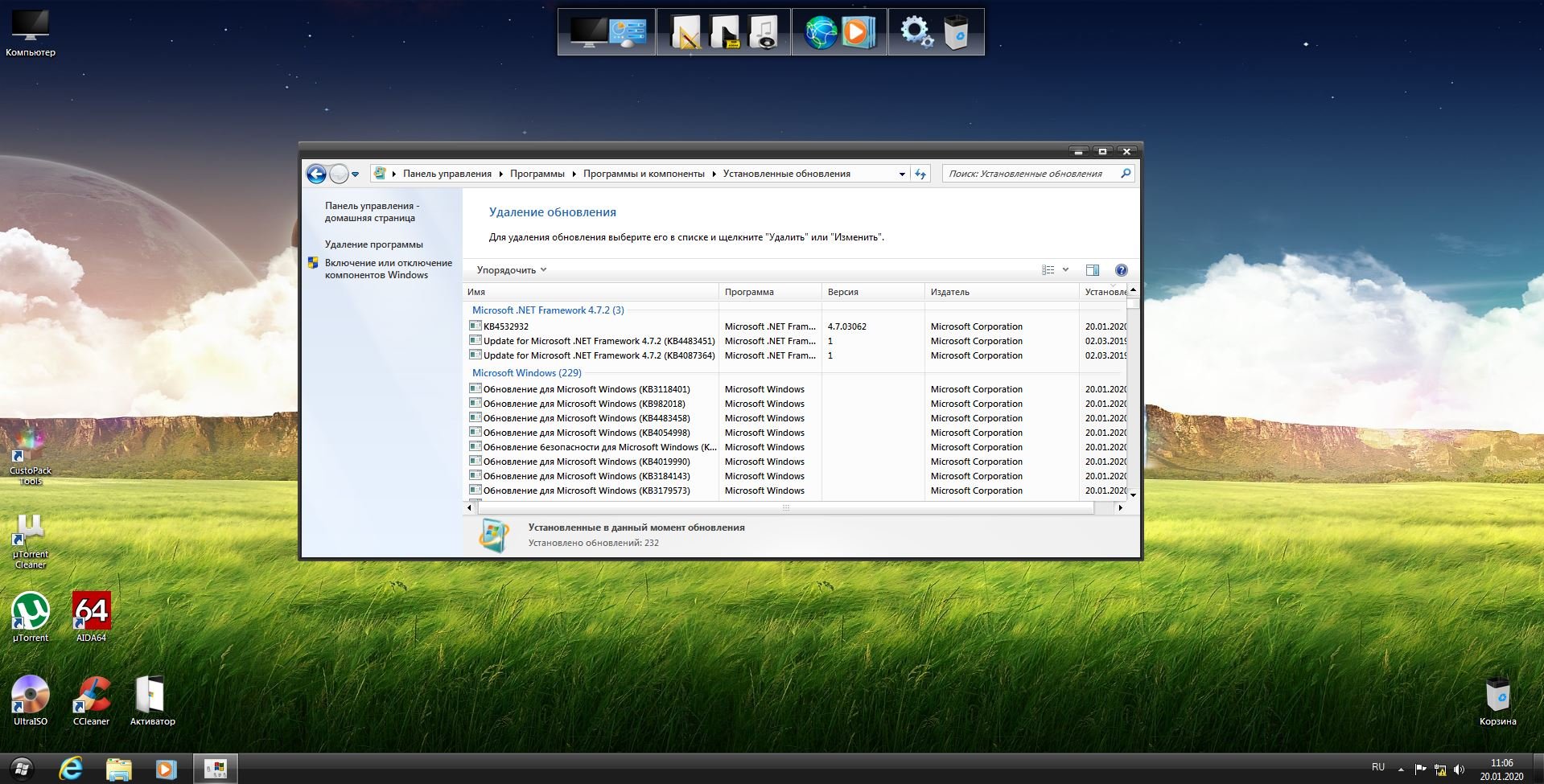Click horizontal scrollbar right arrow

pyautogui.click(x=1120, y=507)
